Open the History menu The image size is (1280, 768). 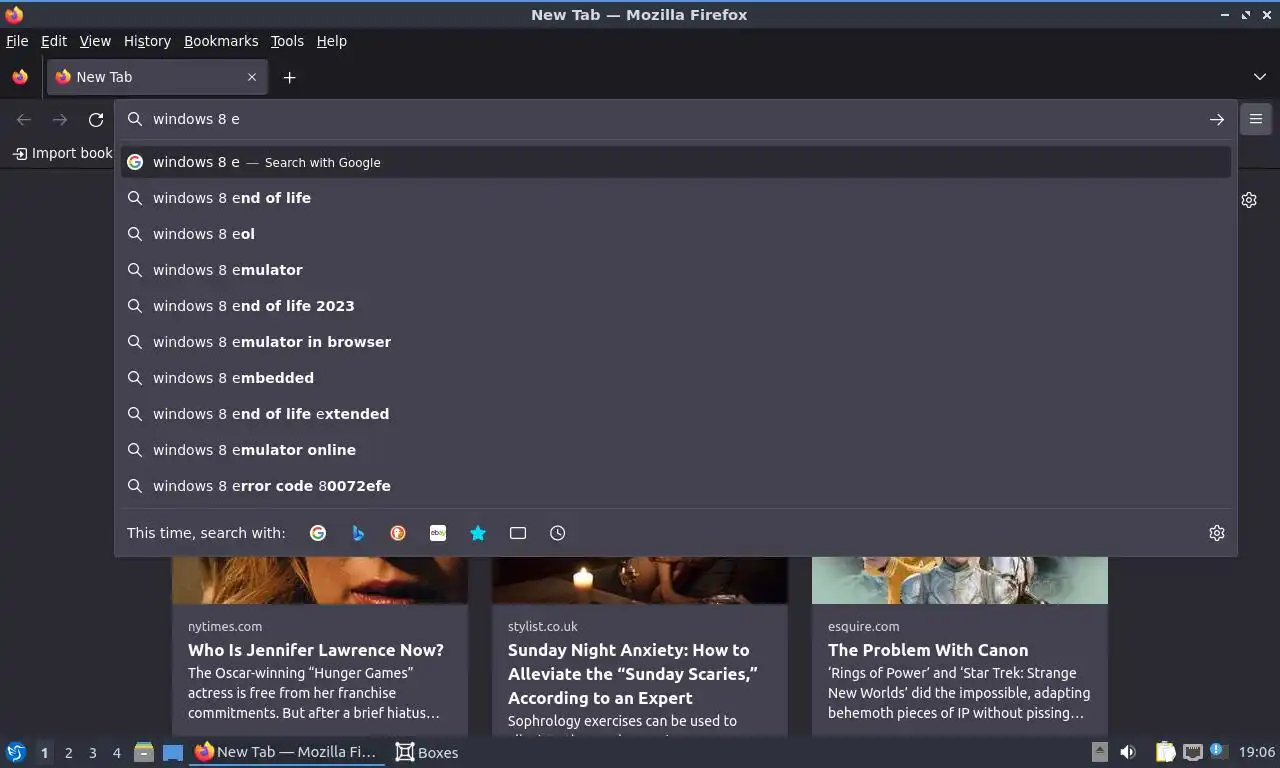coord(147,41)
